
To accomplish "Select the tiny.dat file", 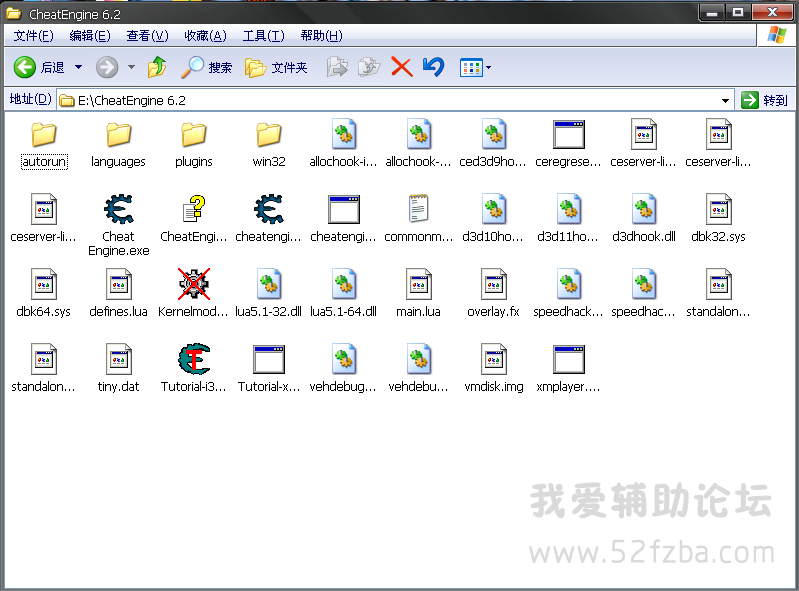I will click(x=118, y=368).
